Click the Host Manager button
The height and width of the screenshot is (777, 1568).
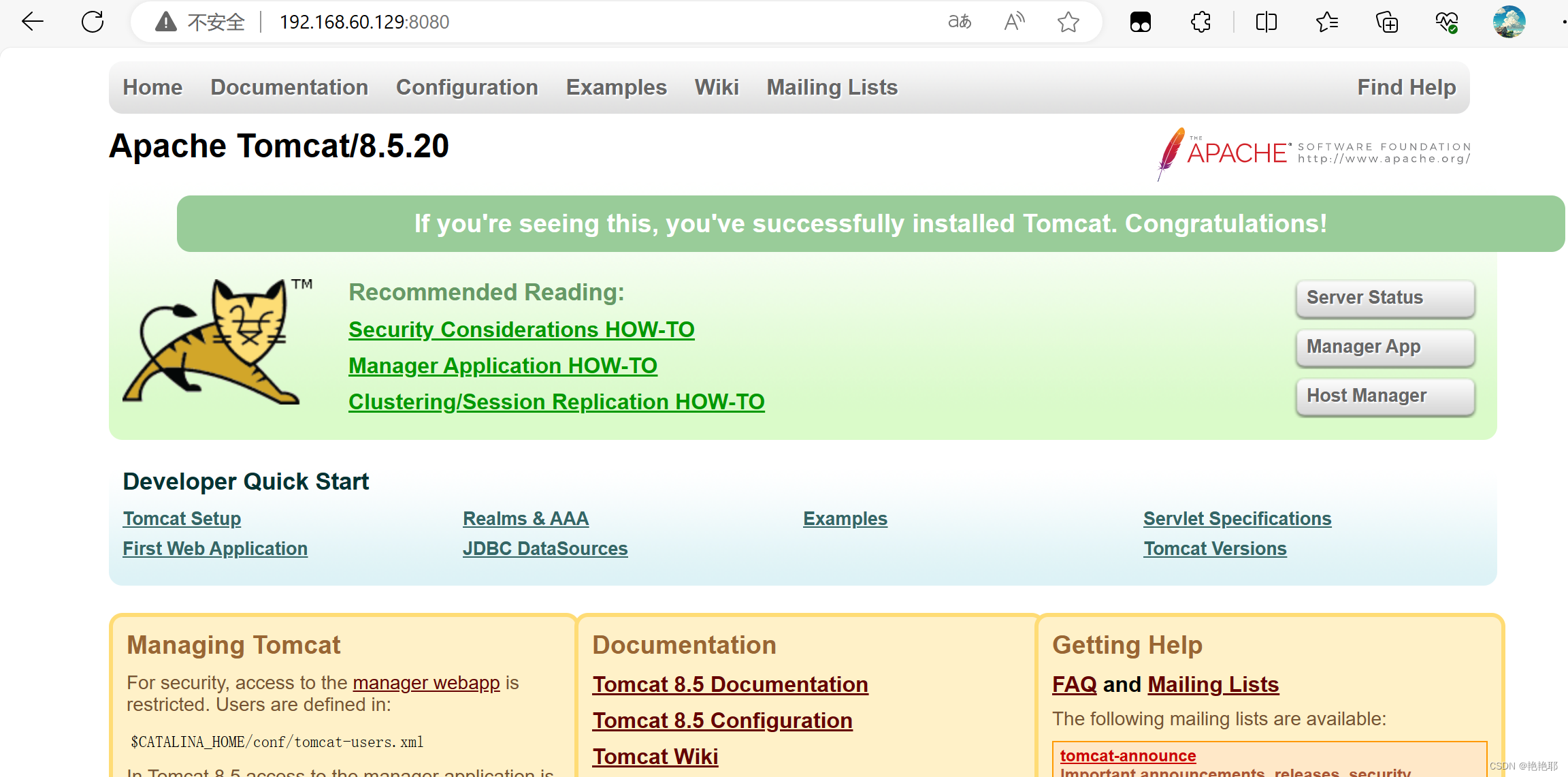coord(1385,396)
